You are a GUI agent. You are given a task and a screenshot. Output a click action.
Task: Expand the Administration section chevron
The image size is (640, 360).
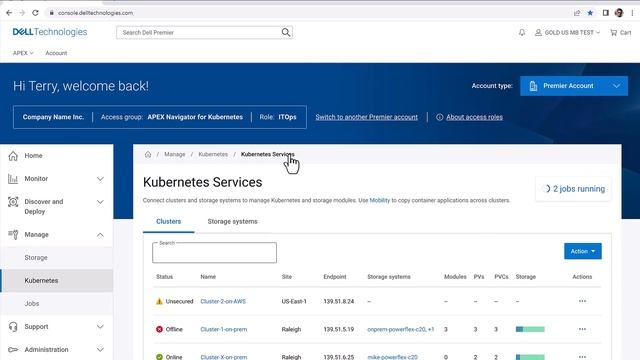coord(100,350)
